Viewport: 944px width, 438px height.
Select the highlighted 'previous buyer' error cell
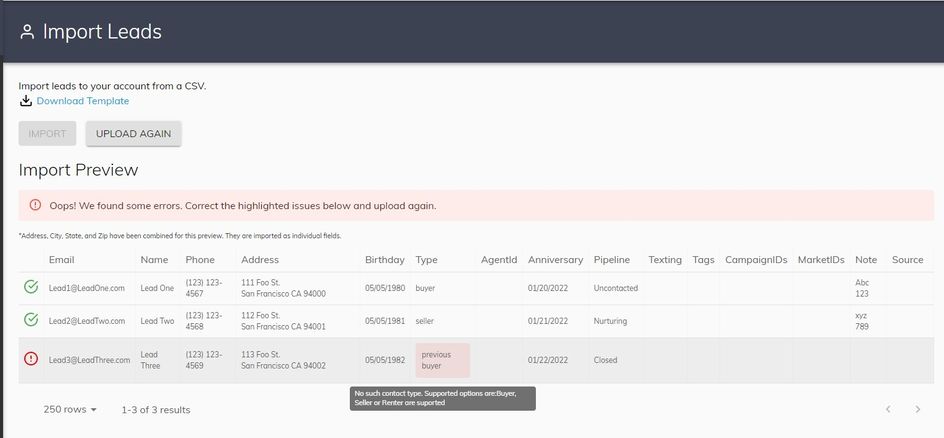[441, 360]
